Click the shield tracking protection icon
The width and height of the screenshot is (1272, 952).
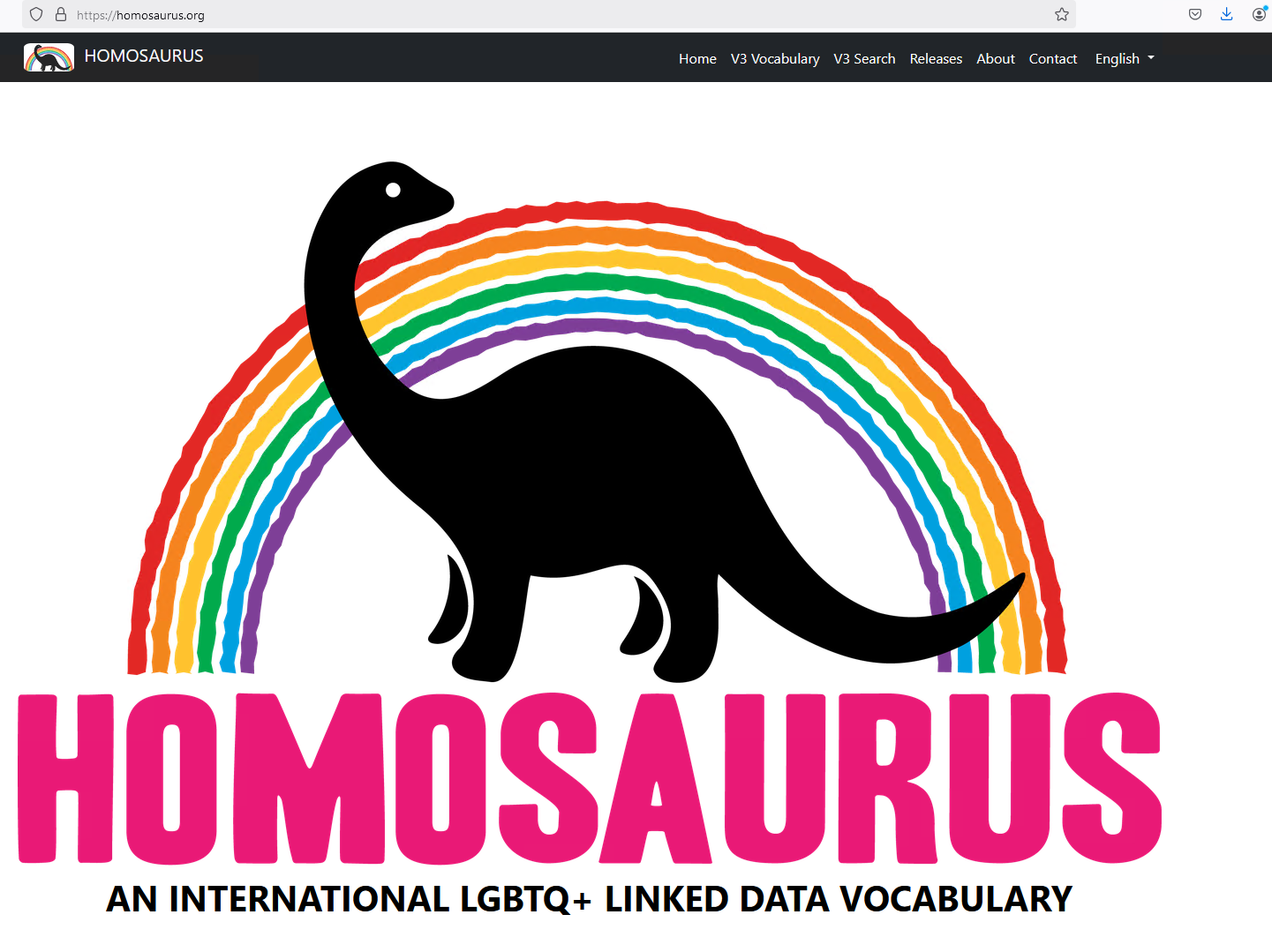(36, 14)
